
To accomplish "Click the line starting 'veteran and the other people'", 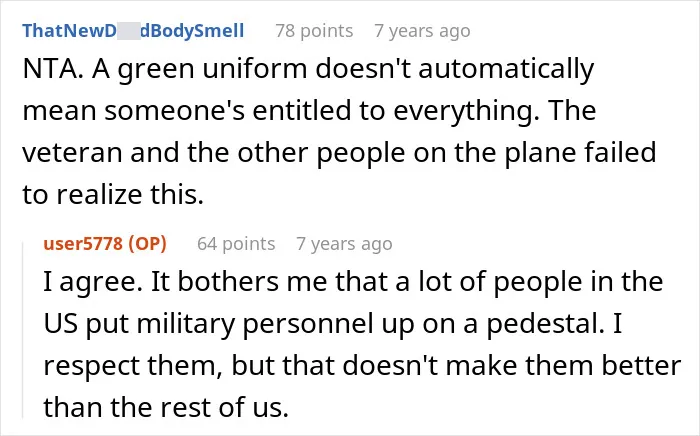I will (339, 152).
